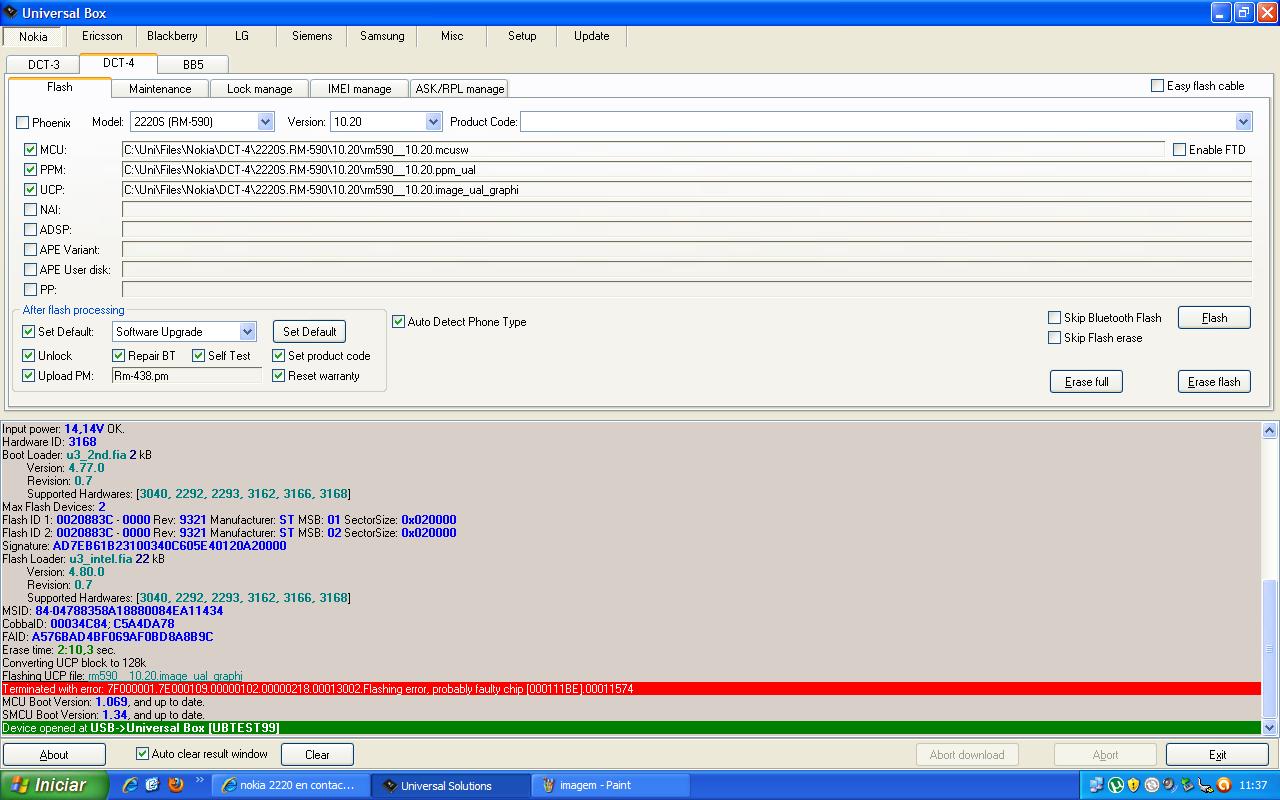Enable the FTD checkbox
Image resolution: width=1280 pixels, height=800 pixels.
coord(1180,150)
